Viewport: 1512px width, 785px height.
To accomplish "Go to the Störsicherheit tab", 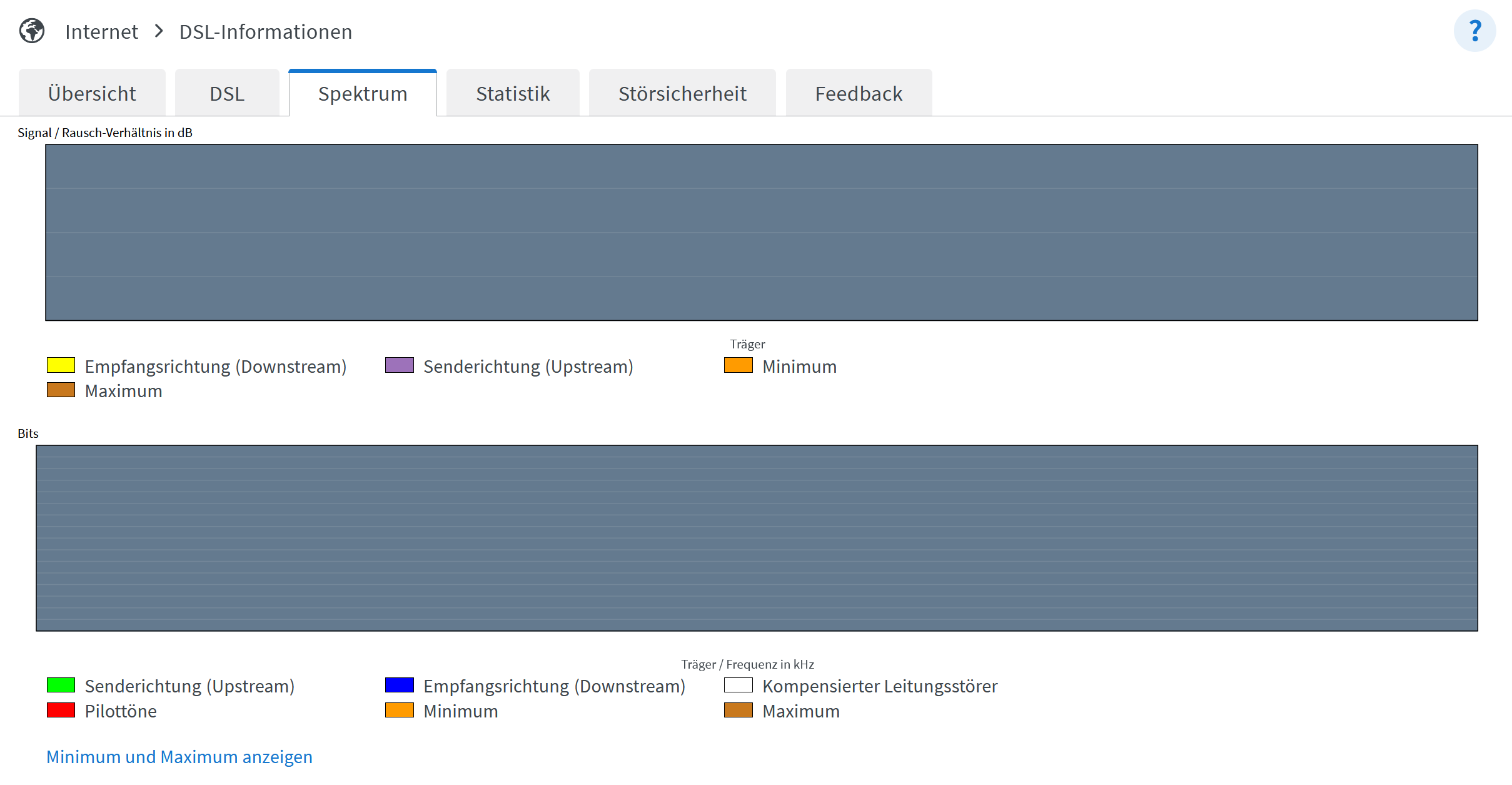I will (x=682, y=94).
